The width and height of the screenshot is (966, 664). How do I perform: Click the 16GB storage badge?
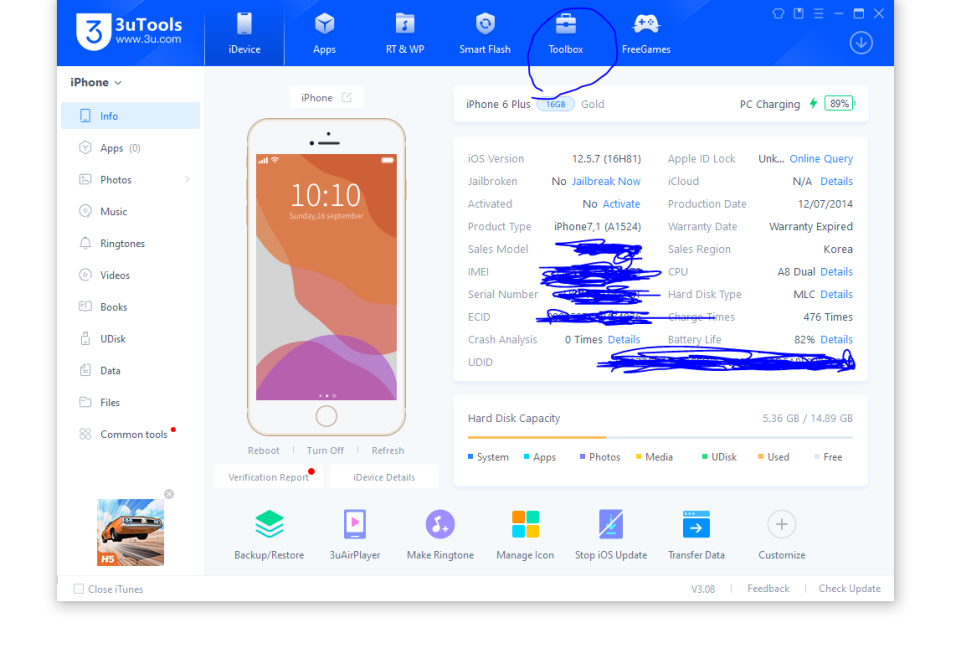pyautogui.click(x=556, y=104)
